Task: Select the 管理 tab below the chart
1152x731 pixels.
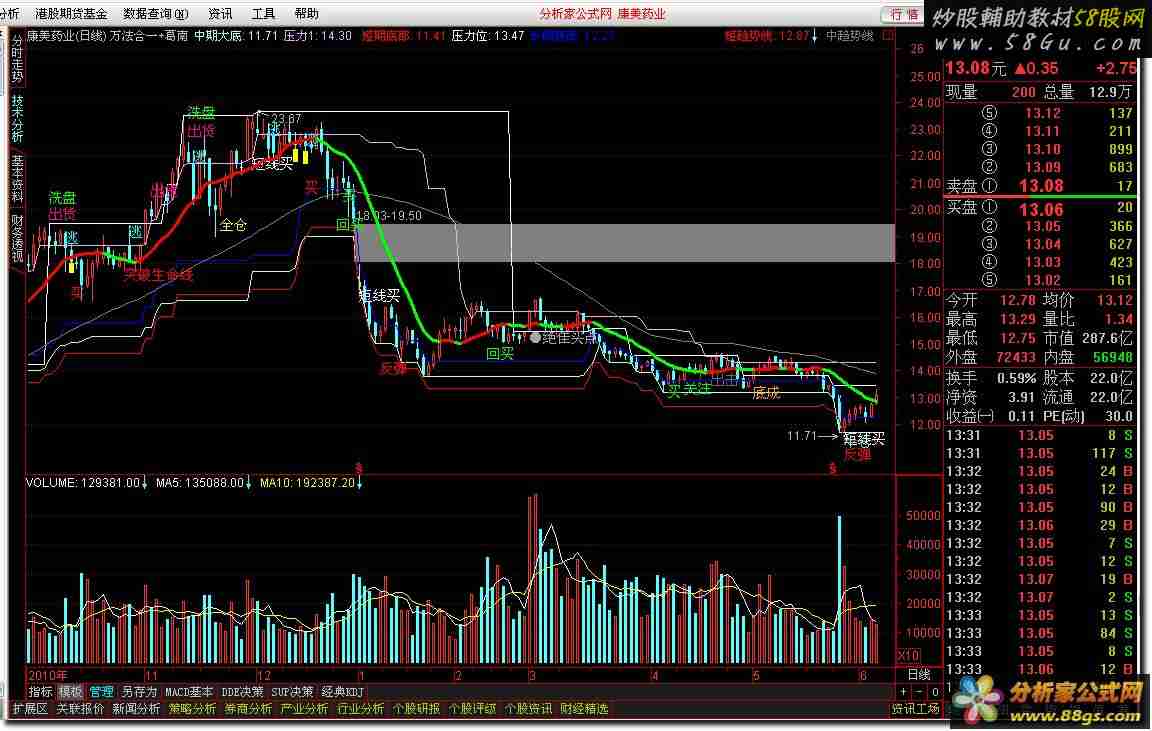Action: (101, 691)
